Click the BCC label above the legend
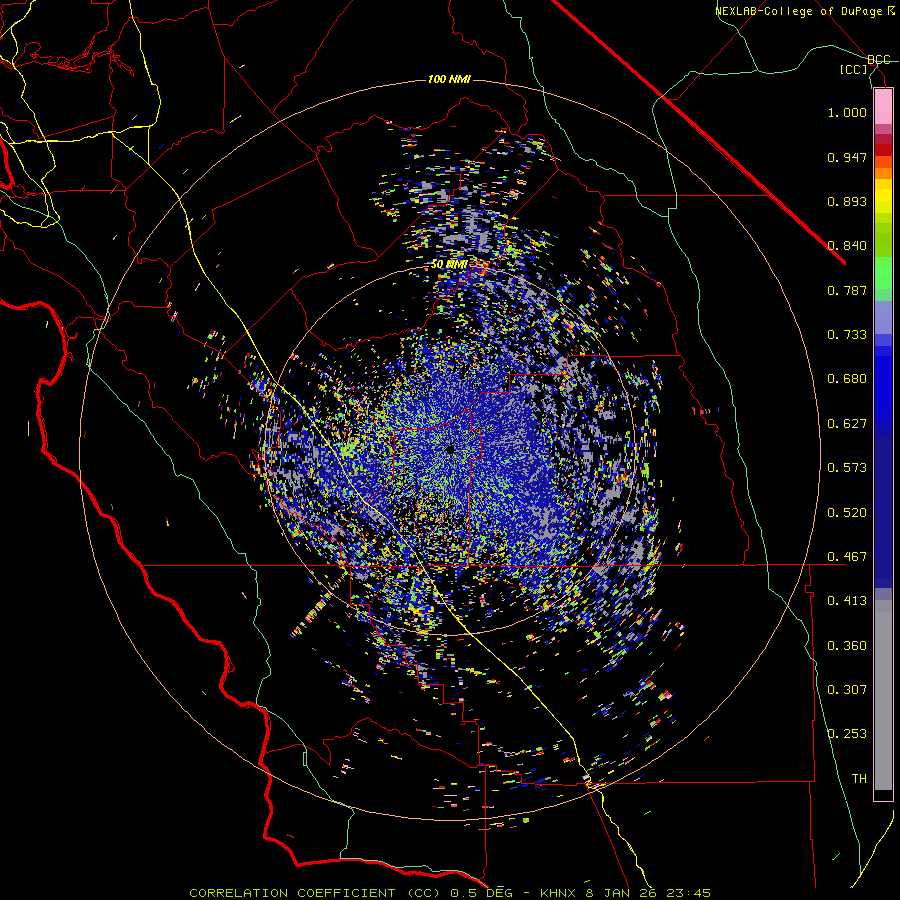 pyautogui.click(x=879, y=60)
